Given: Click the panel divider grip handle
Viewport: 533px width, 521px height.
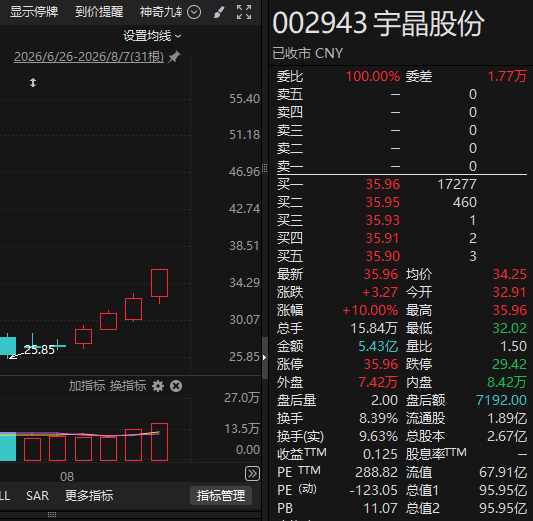Looking at the screenshot, I should point(264,168).
